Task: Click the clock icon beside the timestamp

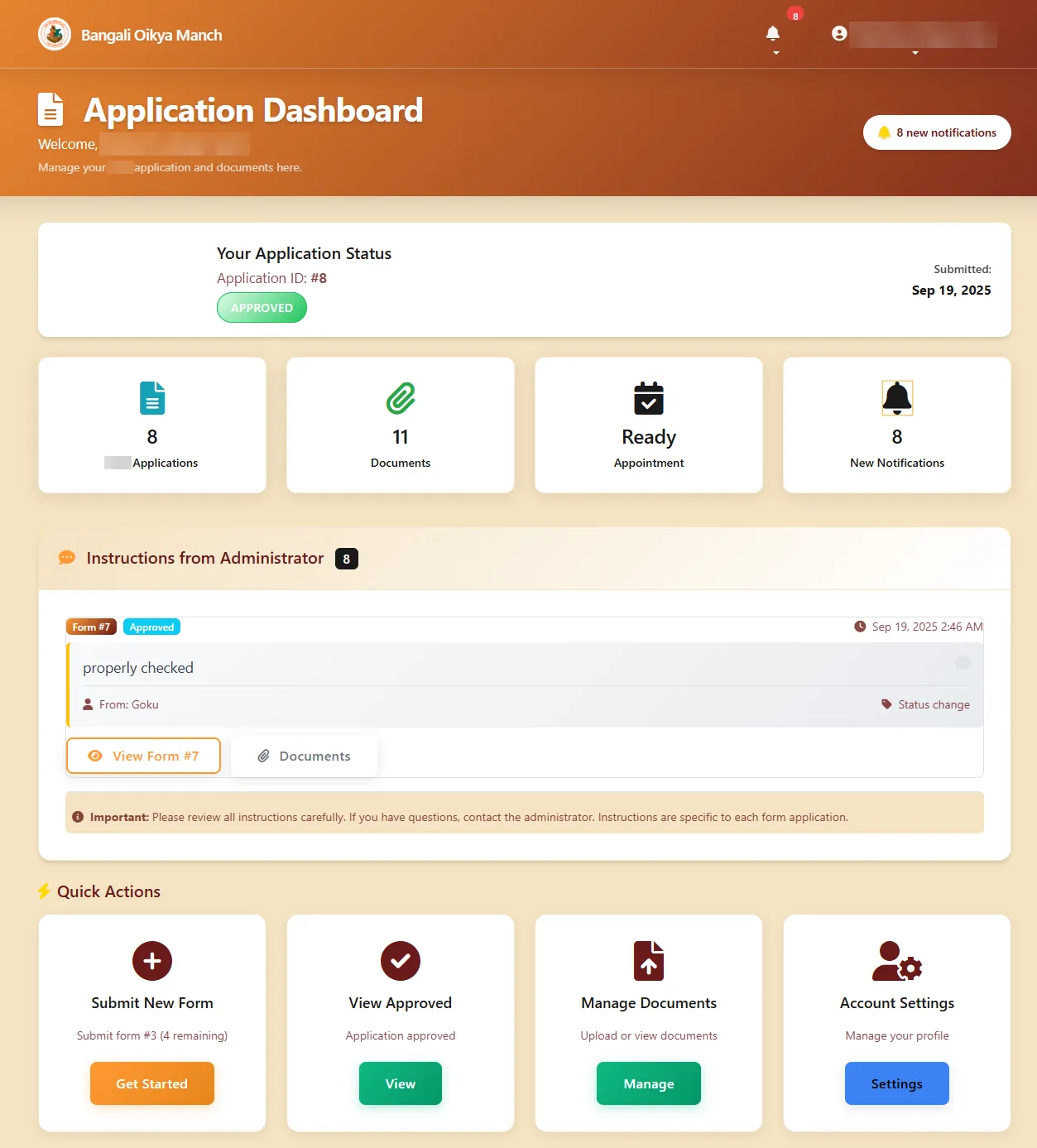Action: click(860, 627)
